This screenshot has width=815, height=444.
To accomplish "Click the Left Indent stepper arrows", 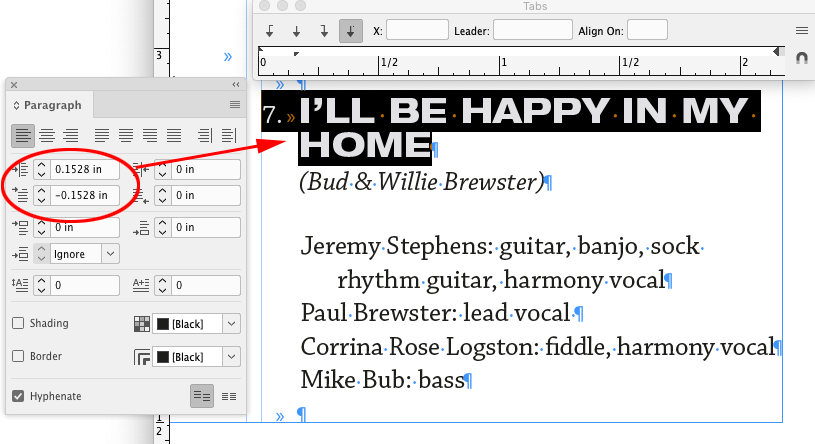I will (42, 169).
